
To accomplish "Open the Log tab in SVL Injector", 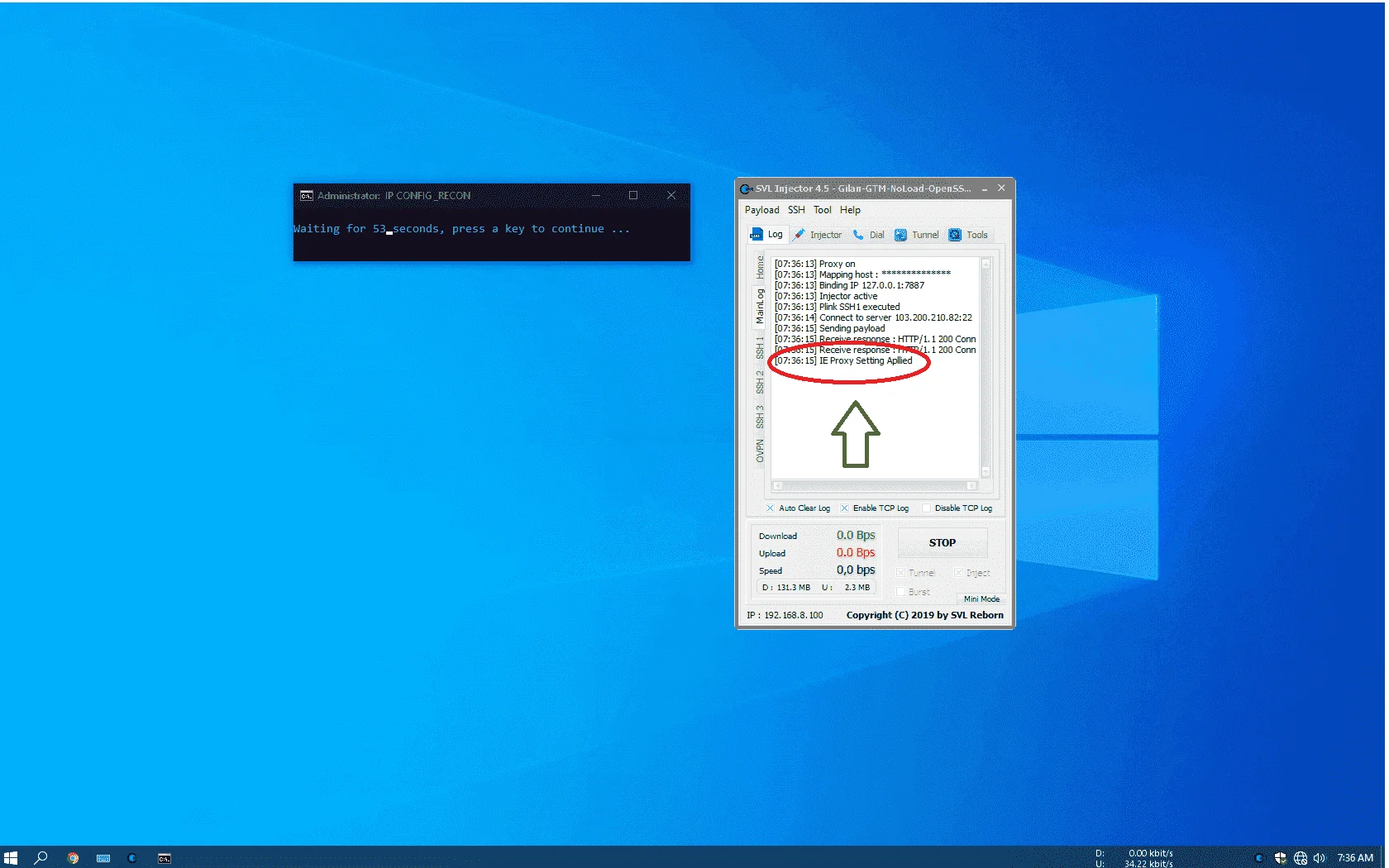I will (x=766, y=235).
